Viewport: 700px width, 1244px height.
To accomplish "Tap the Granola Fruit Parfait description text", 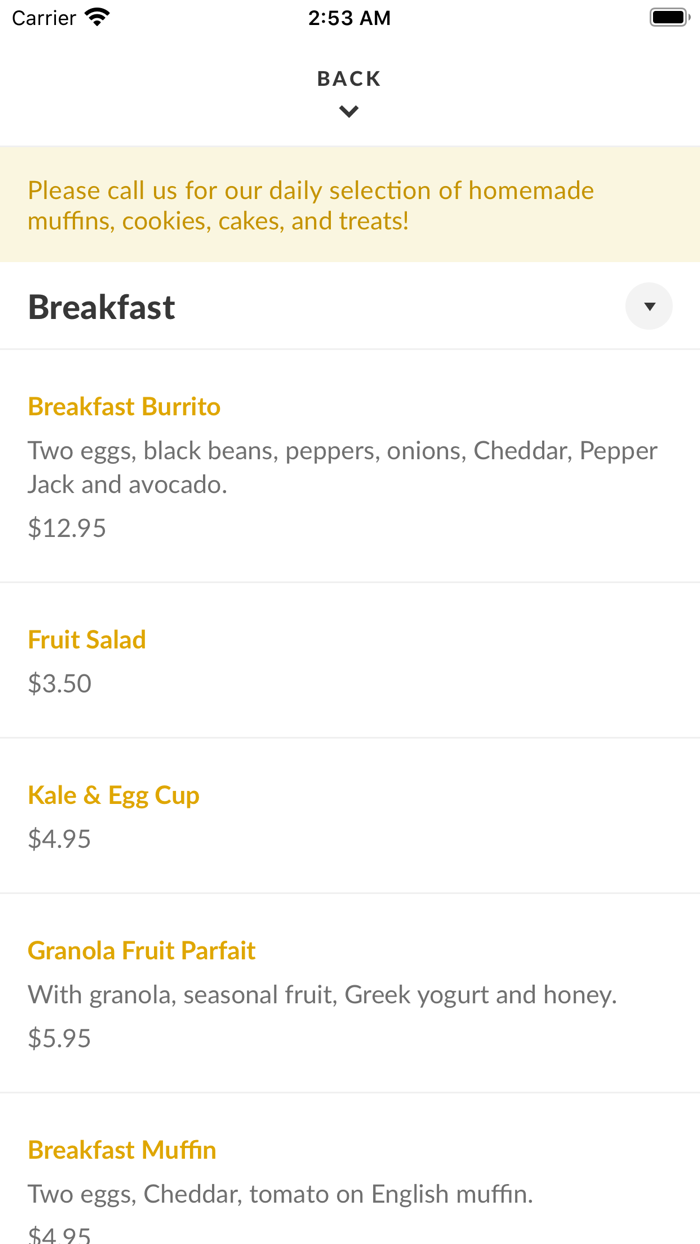I will [x=322, y=995].
